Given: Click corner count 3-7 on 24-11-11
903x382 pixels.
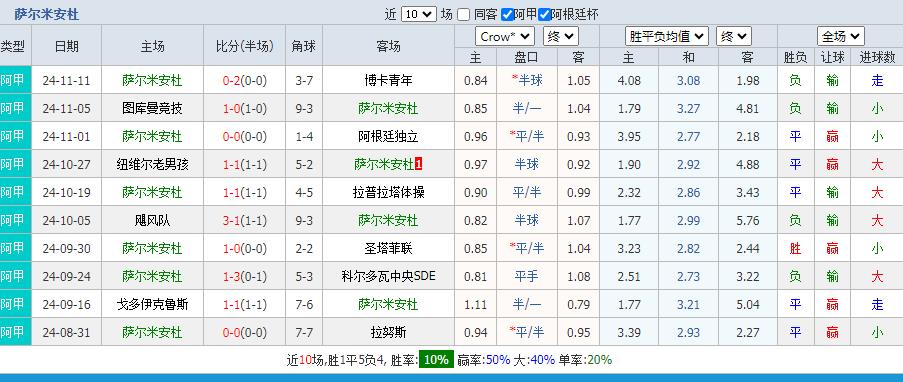Looking at the screenshot, I should tap(303, 81).
